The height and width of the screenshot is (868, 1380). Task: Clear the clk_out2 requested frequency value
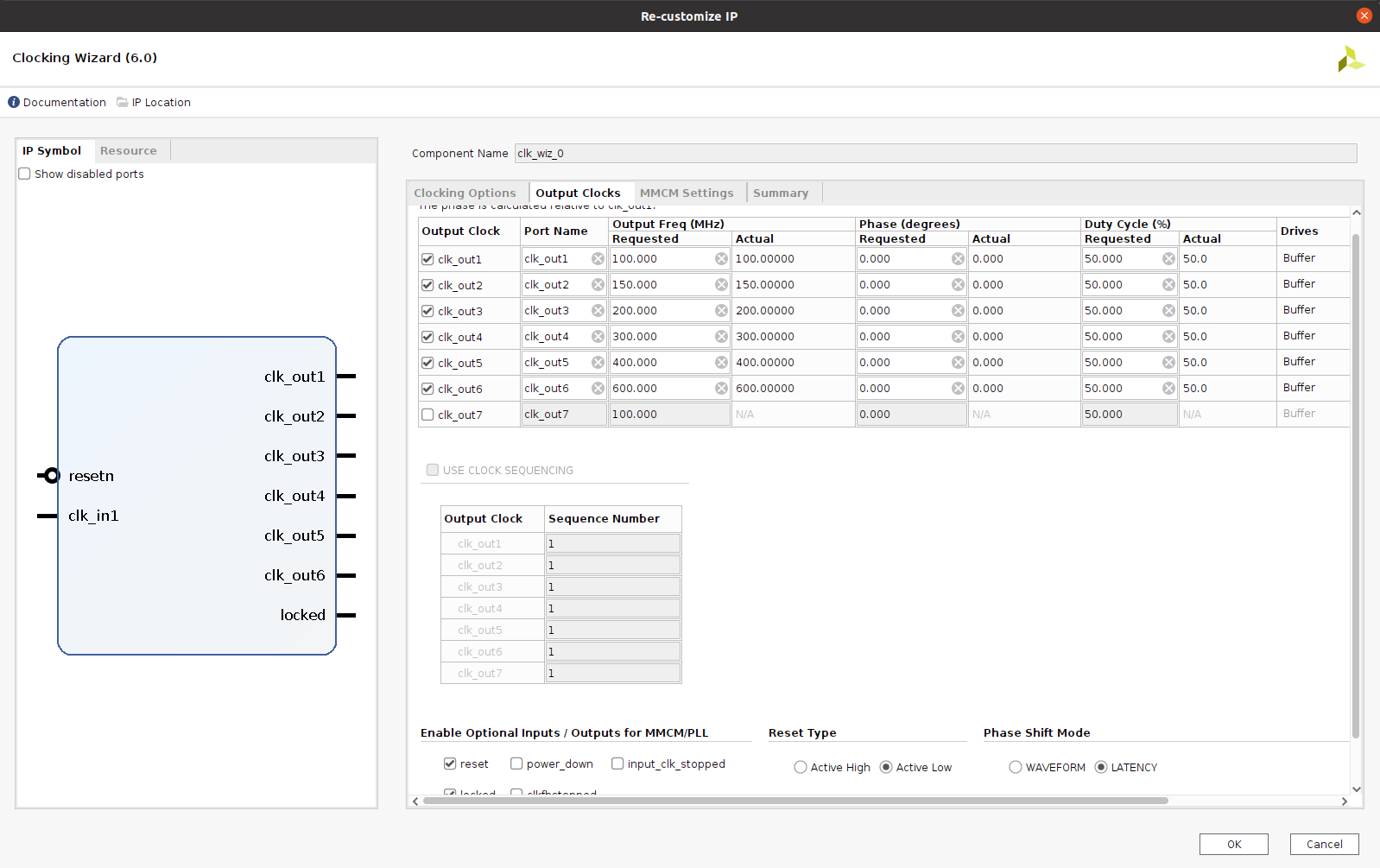tap(721, 285)
